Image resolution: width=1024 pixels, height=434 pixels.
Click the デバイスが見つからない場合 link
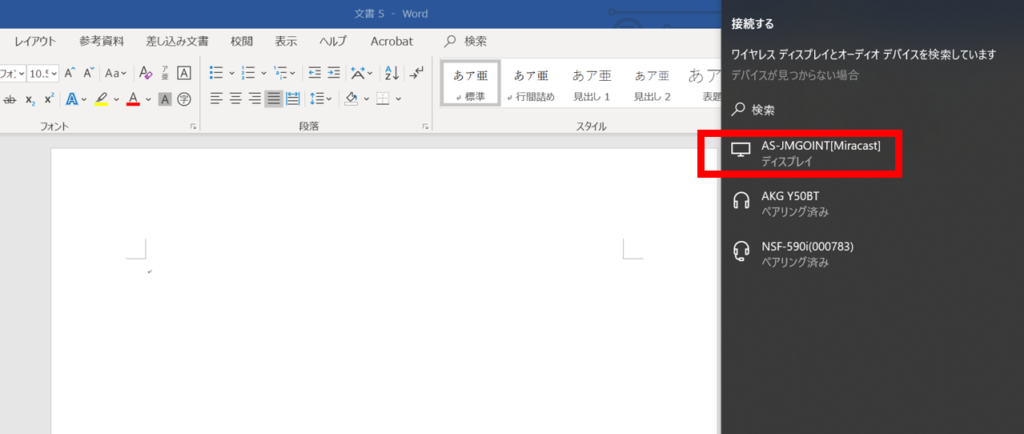pos(795,75)
